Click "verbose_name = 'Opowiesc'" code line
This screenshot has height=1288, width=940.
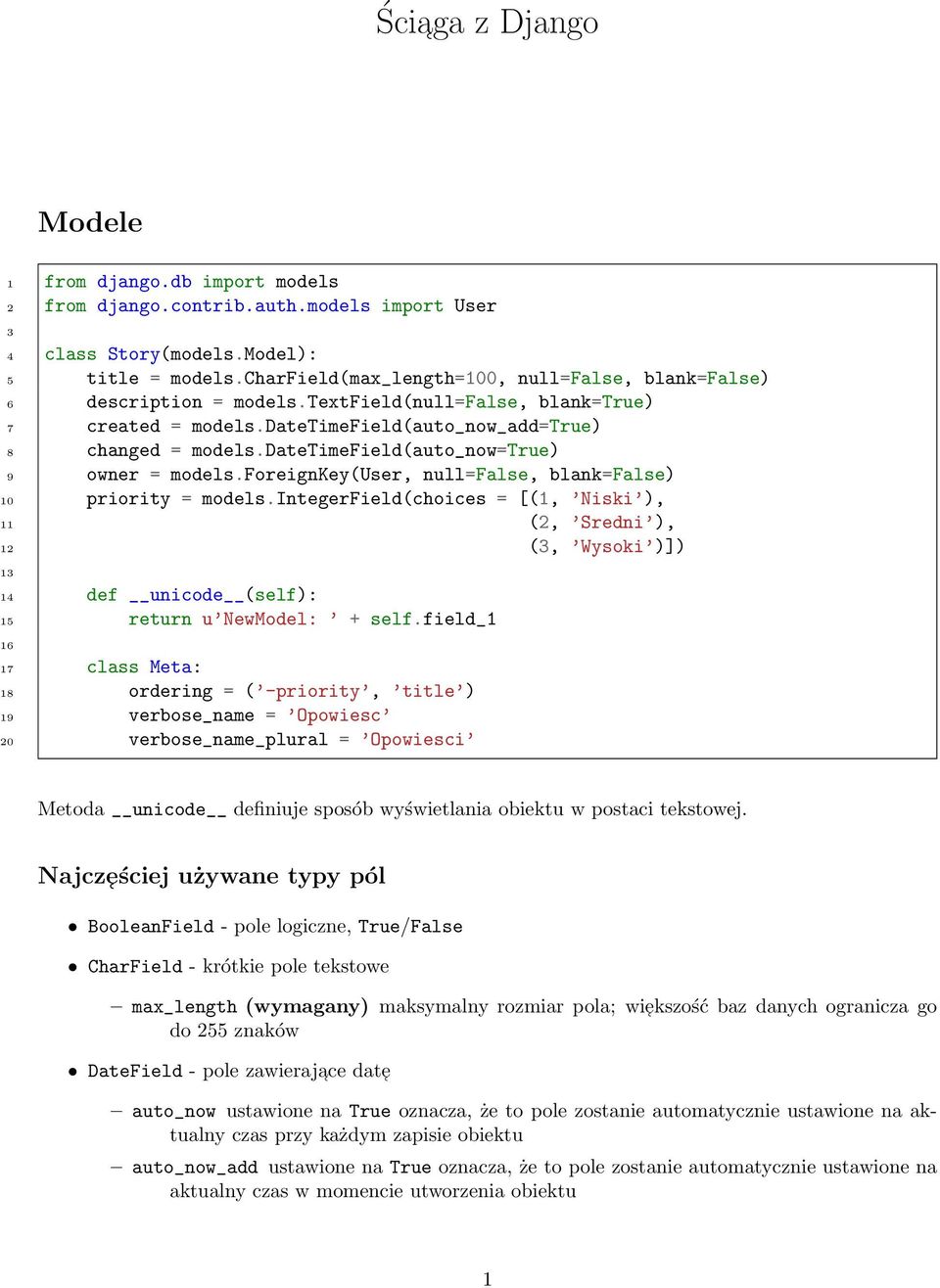(259, 715)
